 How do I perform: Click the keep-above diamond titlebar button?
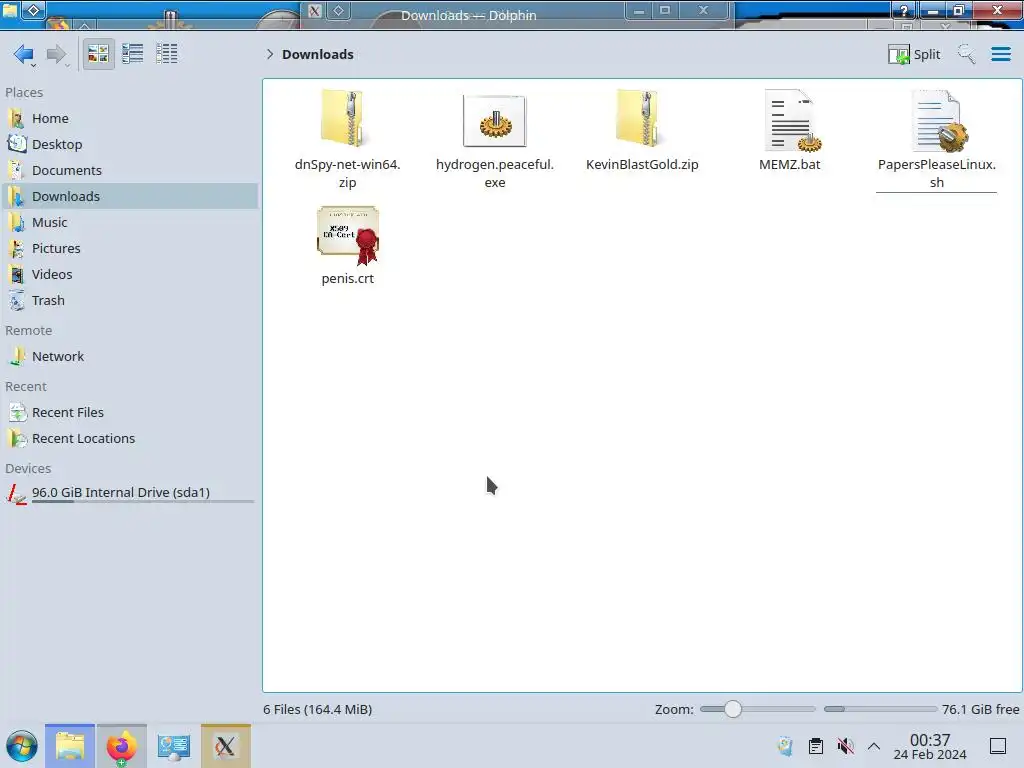pyautogui.click(x=35, y=10)
